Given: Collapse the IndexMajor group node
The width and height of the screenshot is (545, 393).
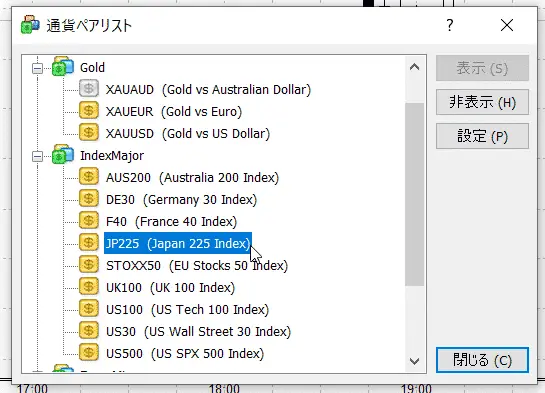Looking at the screenshot, I should pyautogui.click(x=37, y=156).
